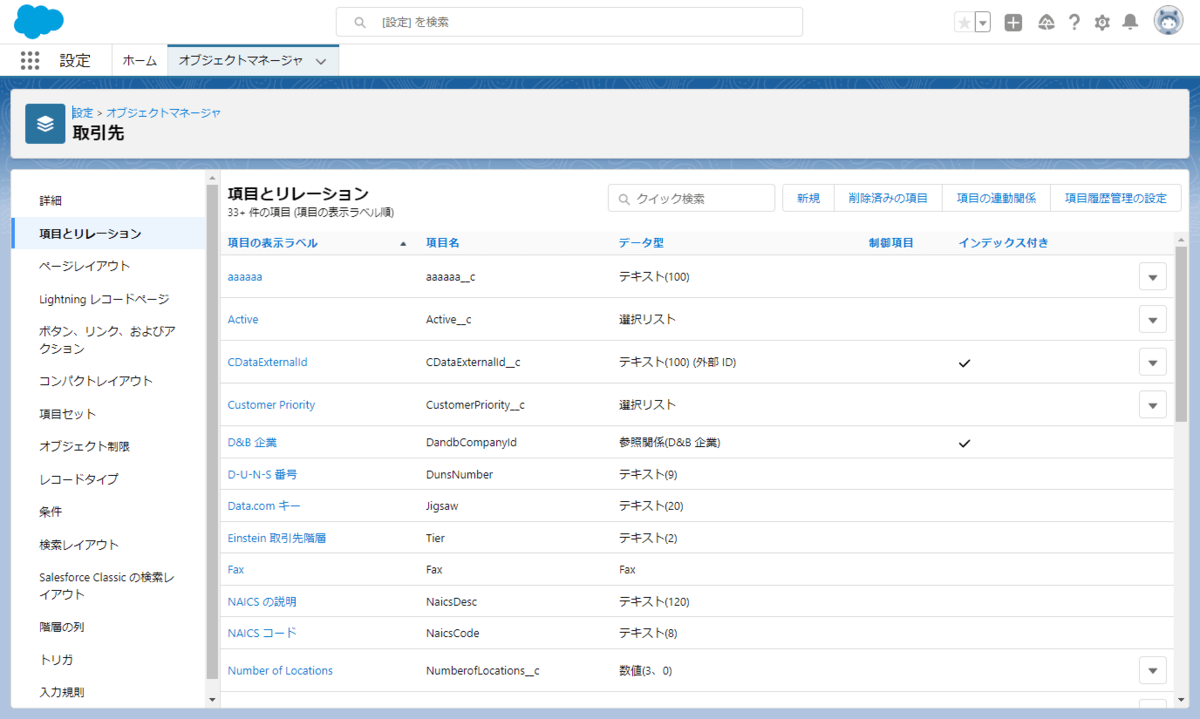The height and width of the screenshot is (719, 1200).
Task: Click the 項目履歴管理の設定 button
Action: (x=1115, y=198)
